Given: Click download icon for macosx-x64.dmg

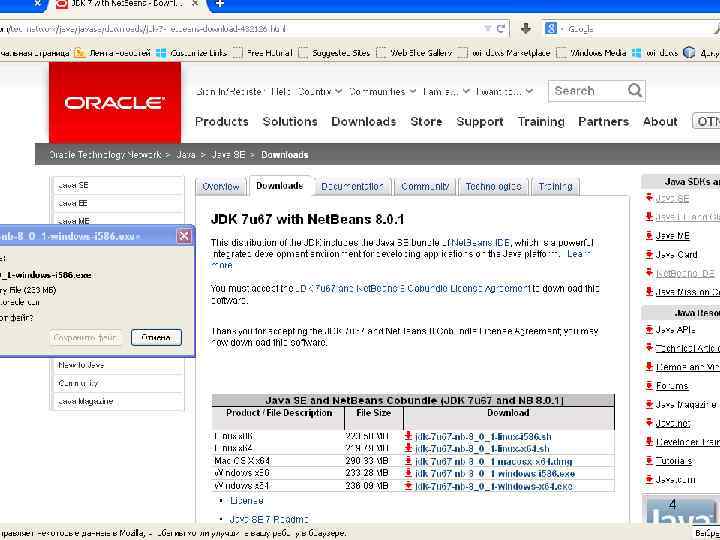Looking at the screenshot, I should tap(408, 461).
